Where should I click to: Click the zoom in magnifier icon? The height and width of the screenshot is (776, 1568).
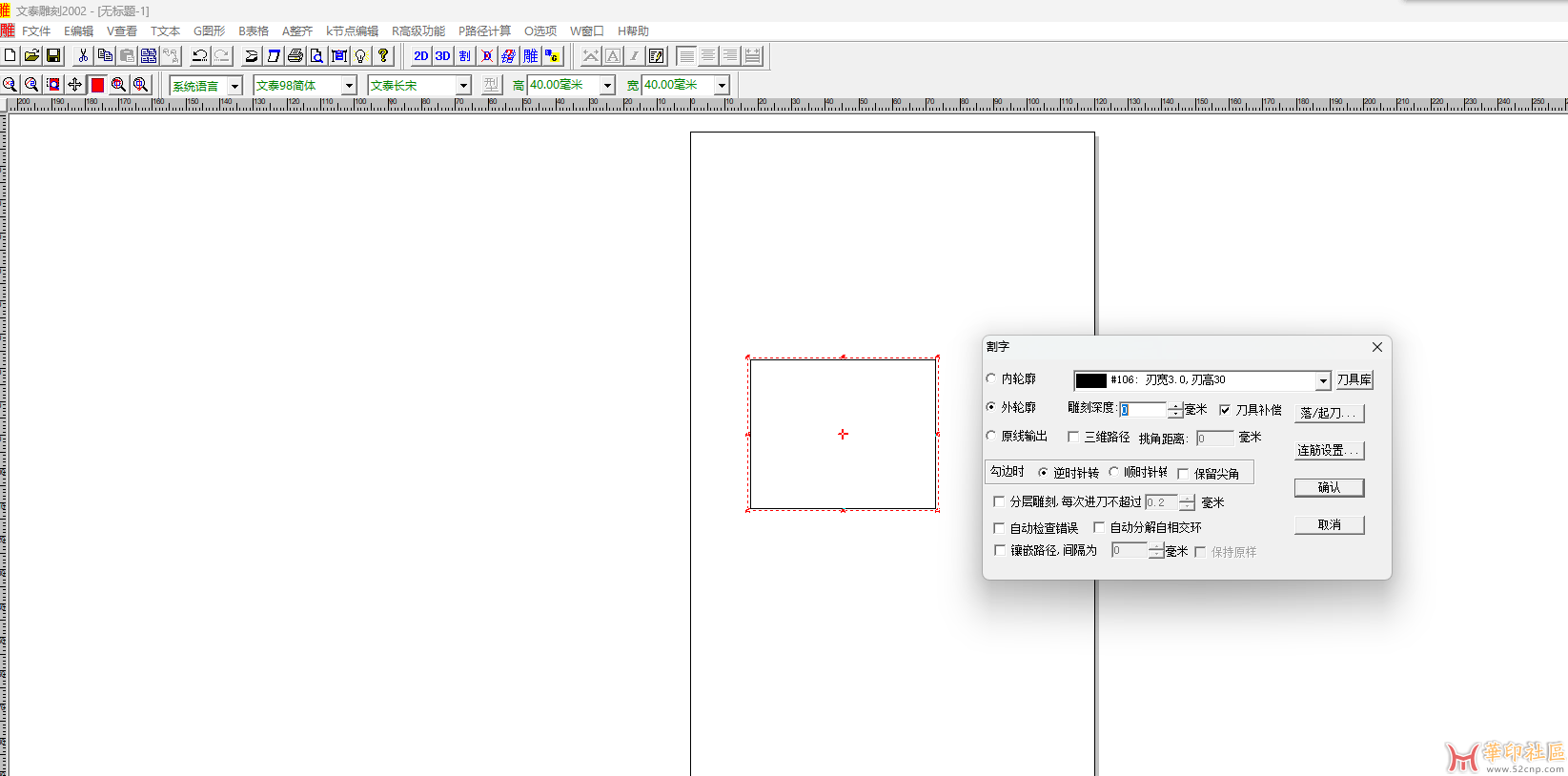coord(10,85)
